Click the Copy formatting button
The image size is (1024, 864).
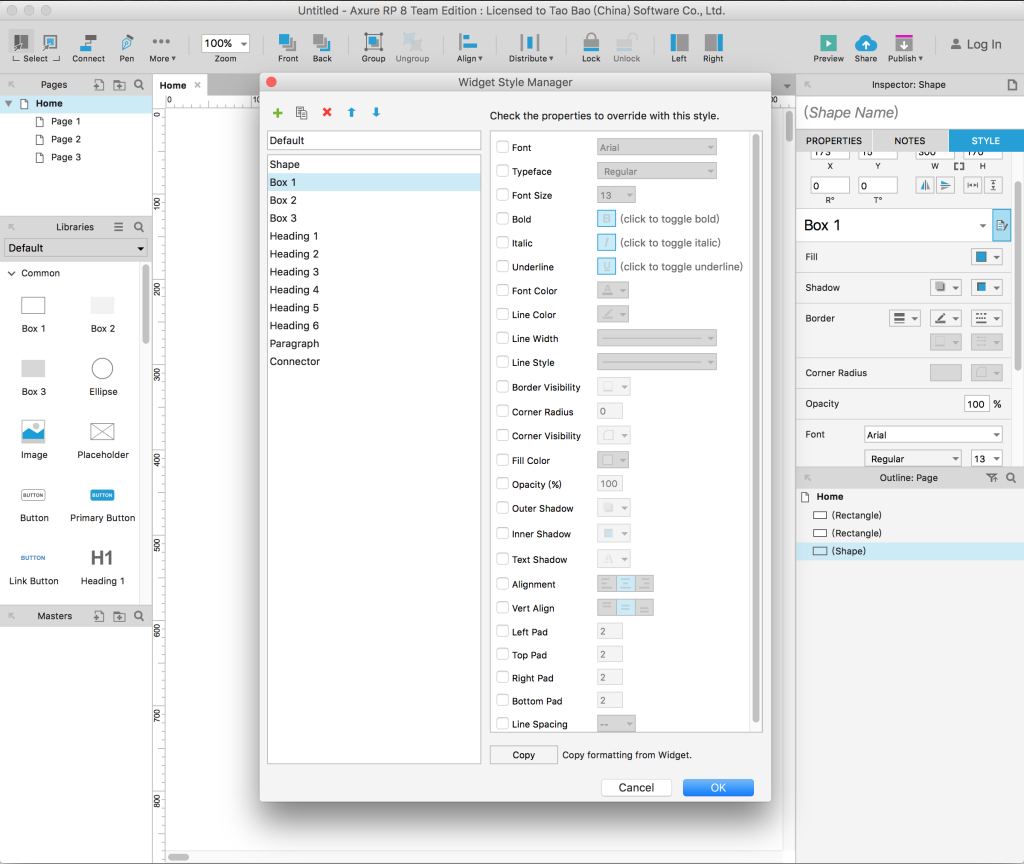tap(524, 755)
